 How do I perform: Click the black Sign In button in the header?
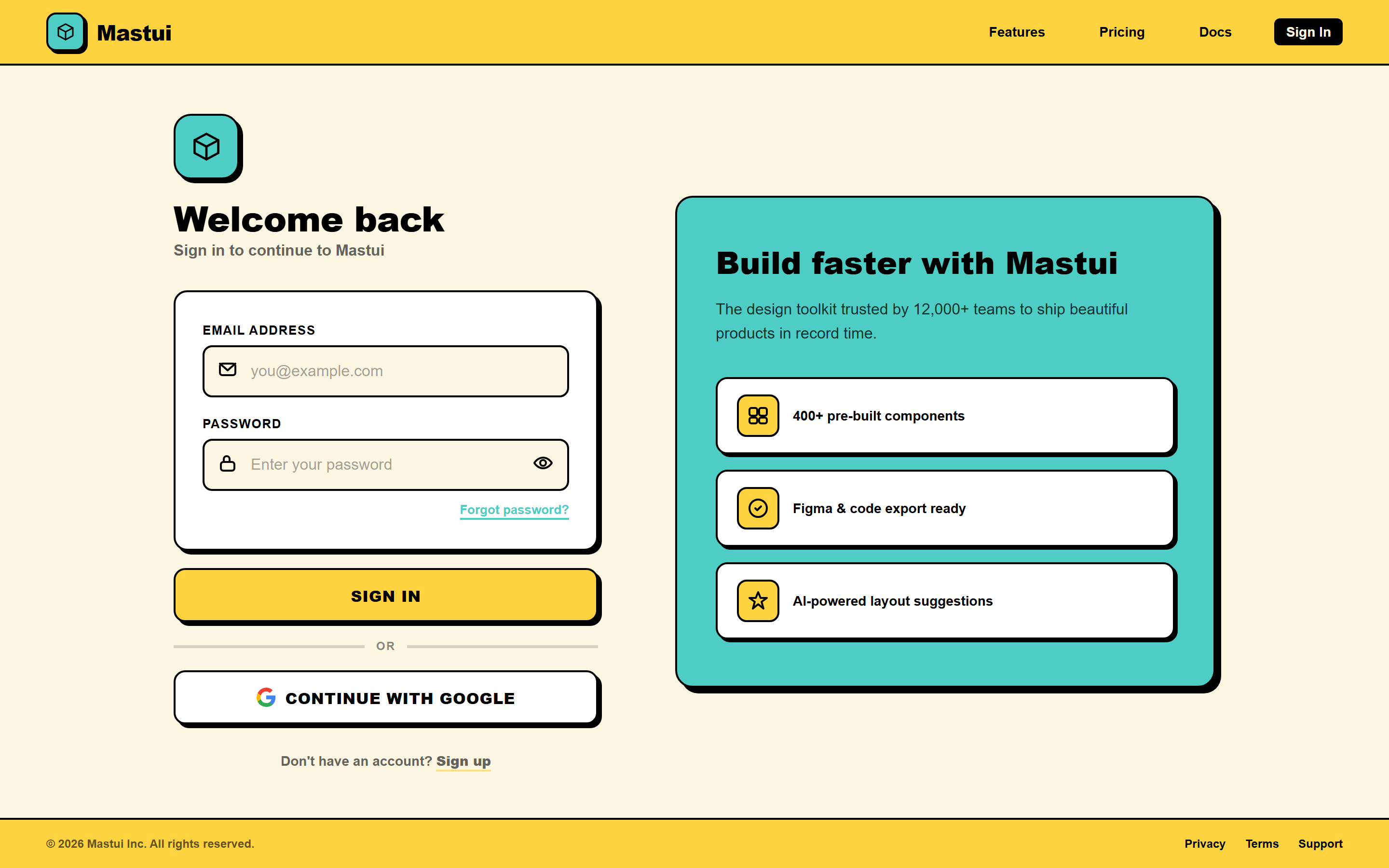coord(1308,32)
